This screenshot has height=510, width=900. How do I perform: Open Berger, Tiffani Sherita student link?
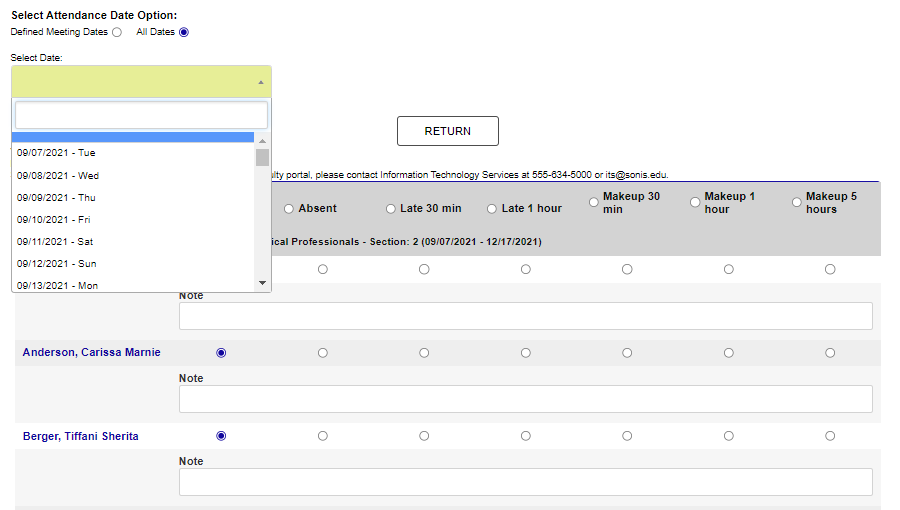(81, 436)
